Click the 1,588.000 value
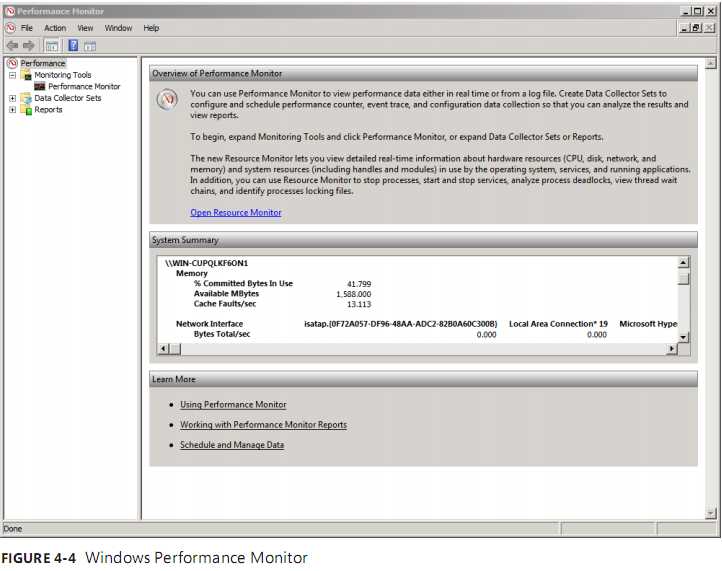The image size is (722, 571). (x=353, y=294)
